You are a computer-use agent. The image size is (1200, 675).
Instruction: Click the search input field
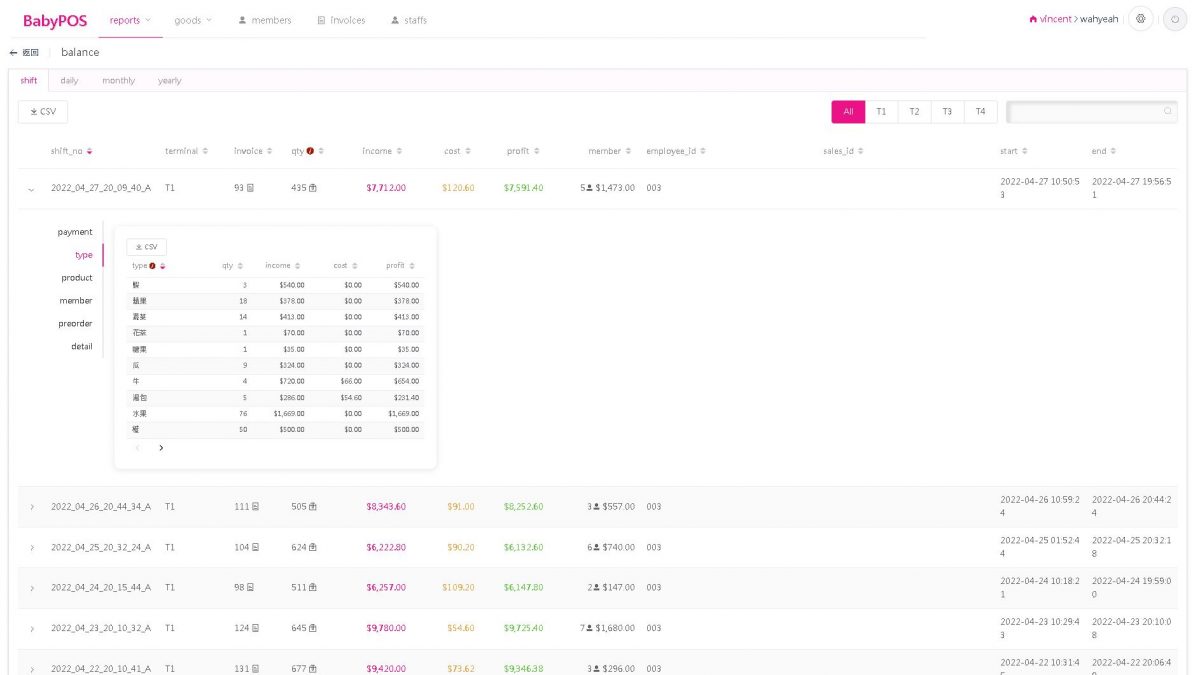point(1085,112)
